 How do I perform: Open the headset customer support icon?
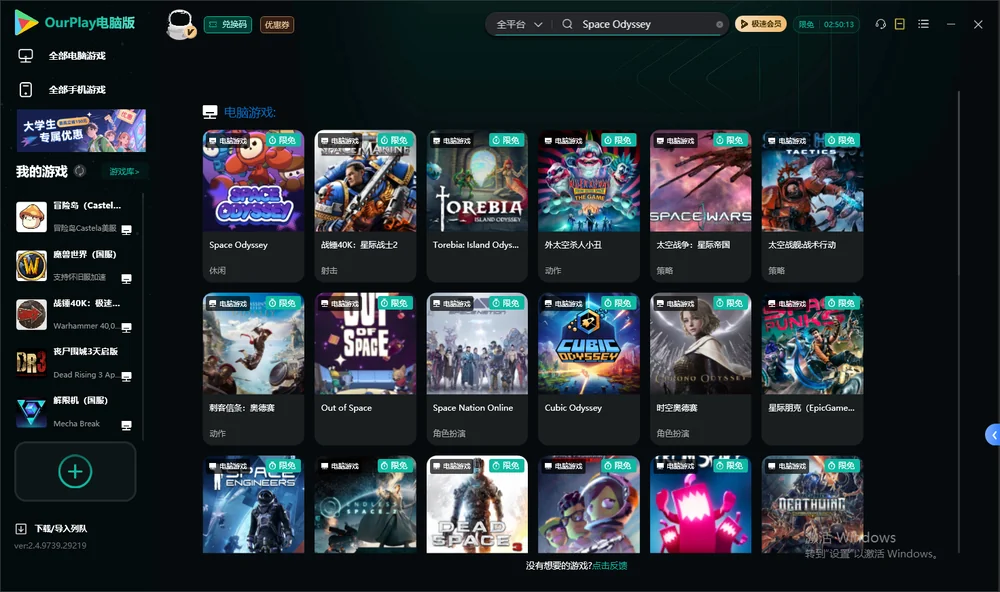click(880, 24)
